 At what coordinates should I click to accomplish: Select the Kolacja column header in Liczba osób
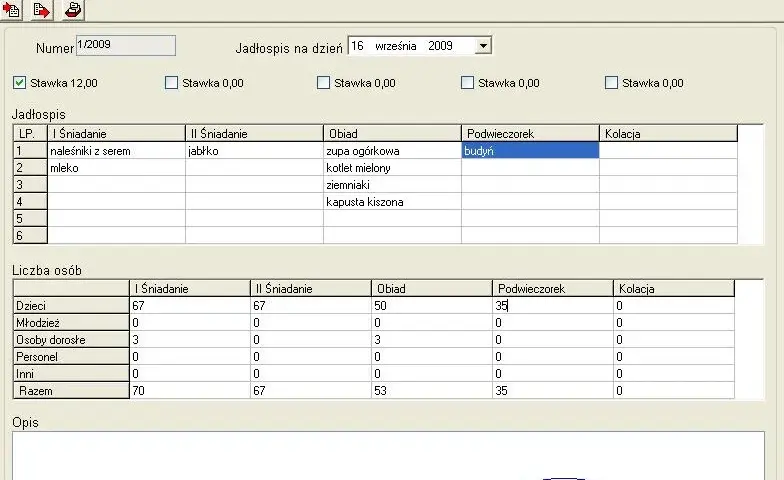[x=674, y=288]
